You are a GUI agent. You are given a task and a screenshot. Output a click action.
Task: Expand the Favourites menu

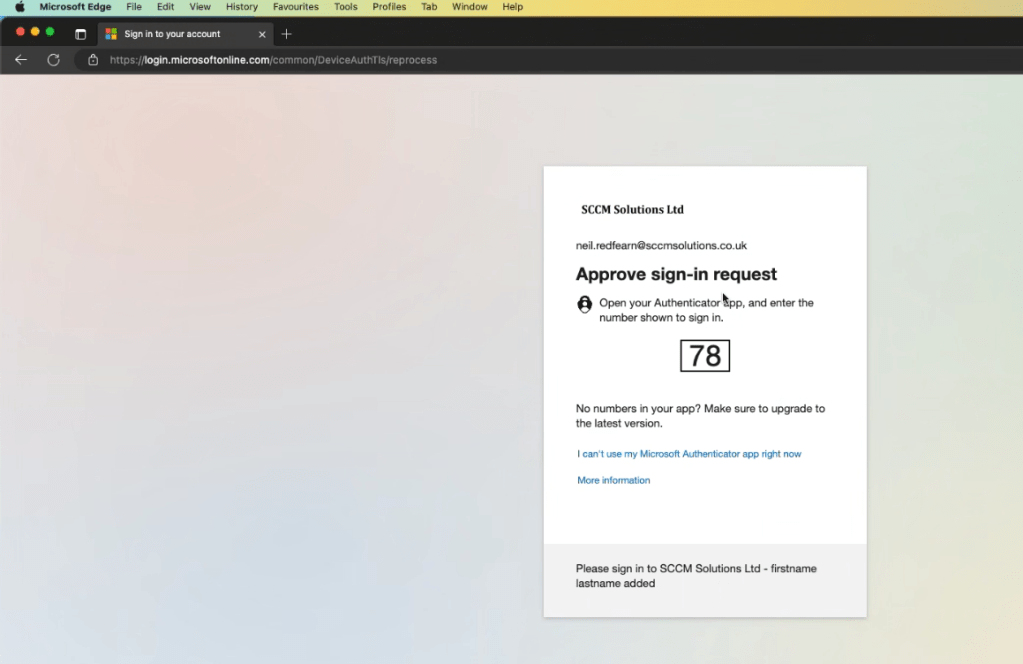pos(296,7)
